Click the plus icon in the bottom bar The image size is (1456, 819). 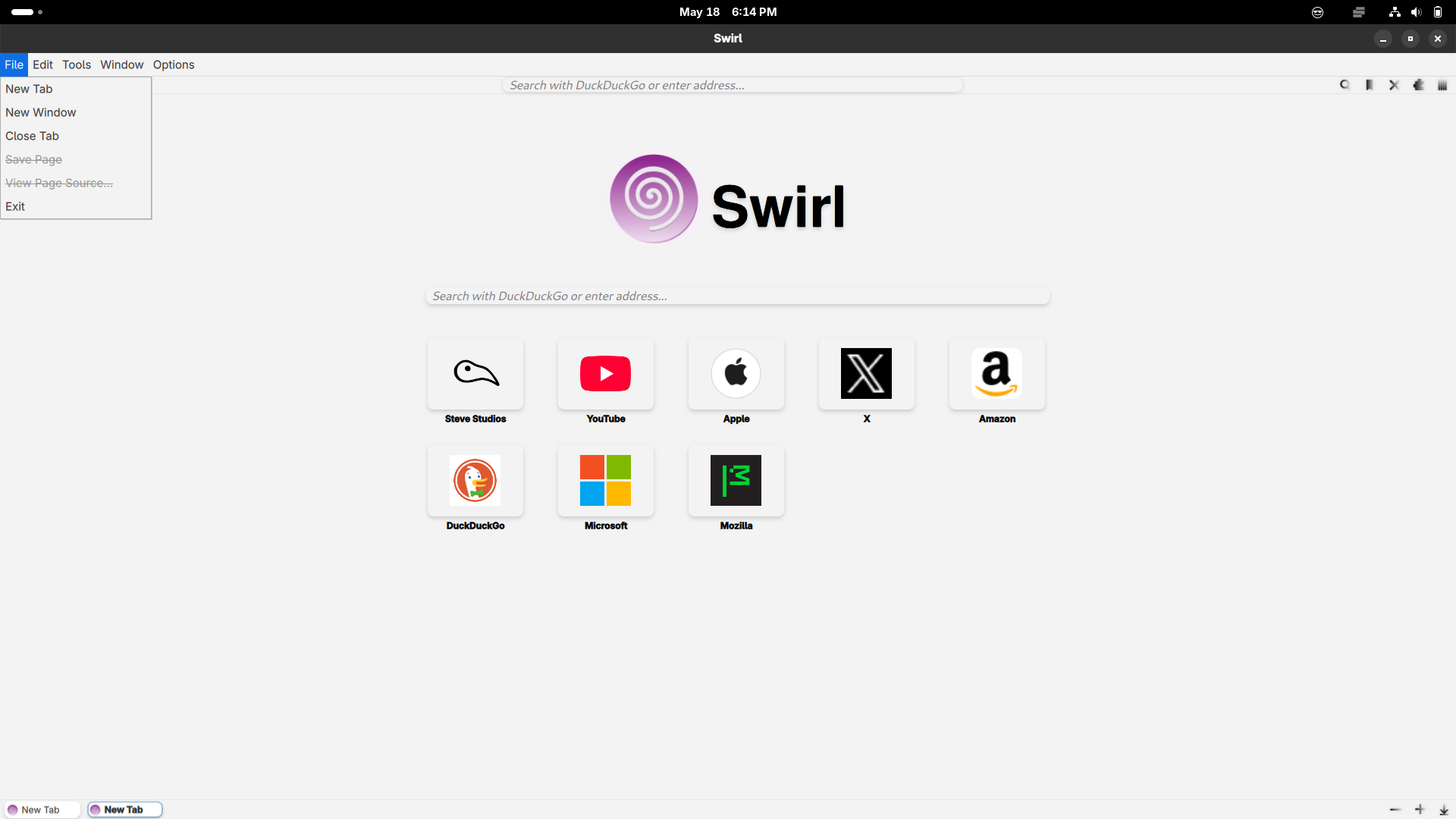pyautogui.click(x=1420, y=810)
